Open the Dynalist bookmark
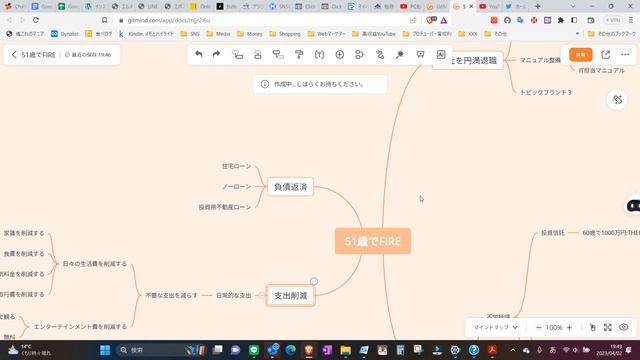The height and width of the screenshot is (360, 640). (x=64, y=34)
